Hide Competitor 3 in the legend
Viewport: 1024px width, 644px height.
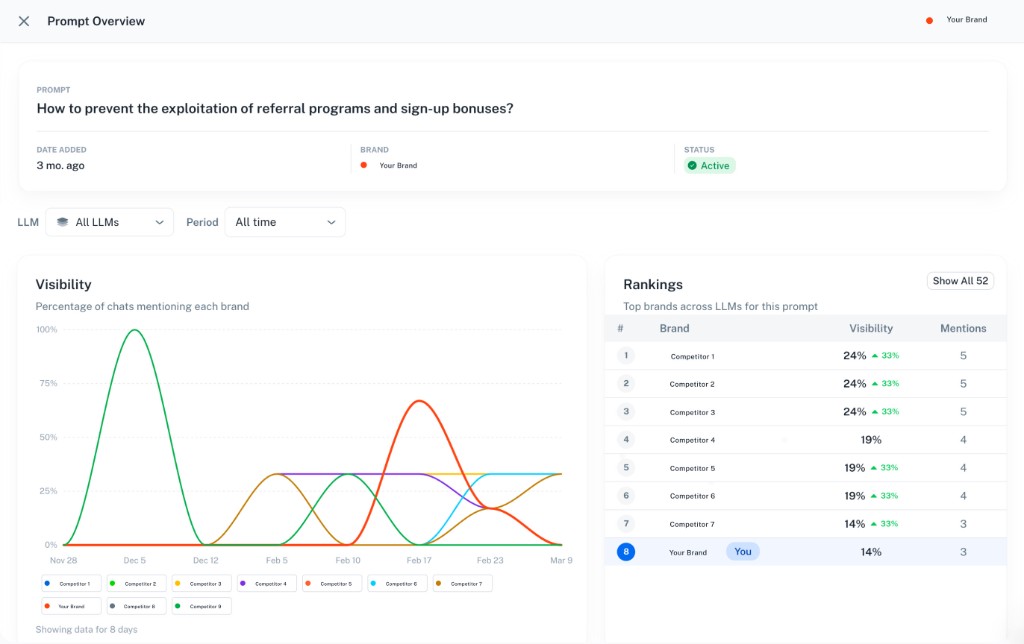[x=199, y=583]
